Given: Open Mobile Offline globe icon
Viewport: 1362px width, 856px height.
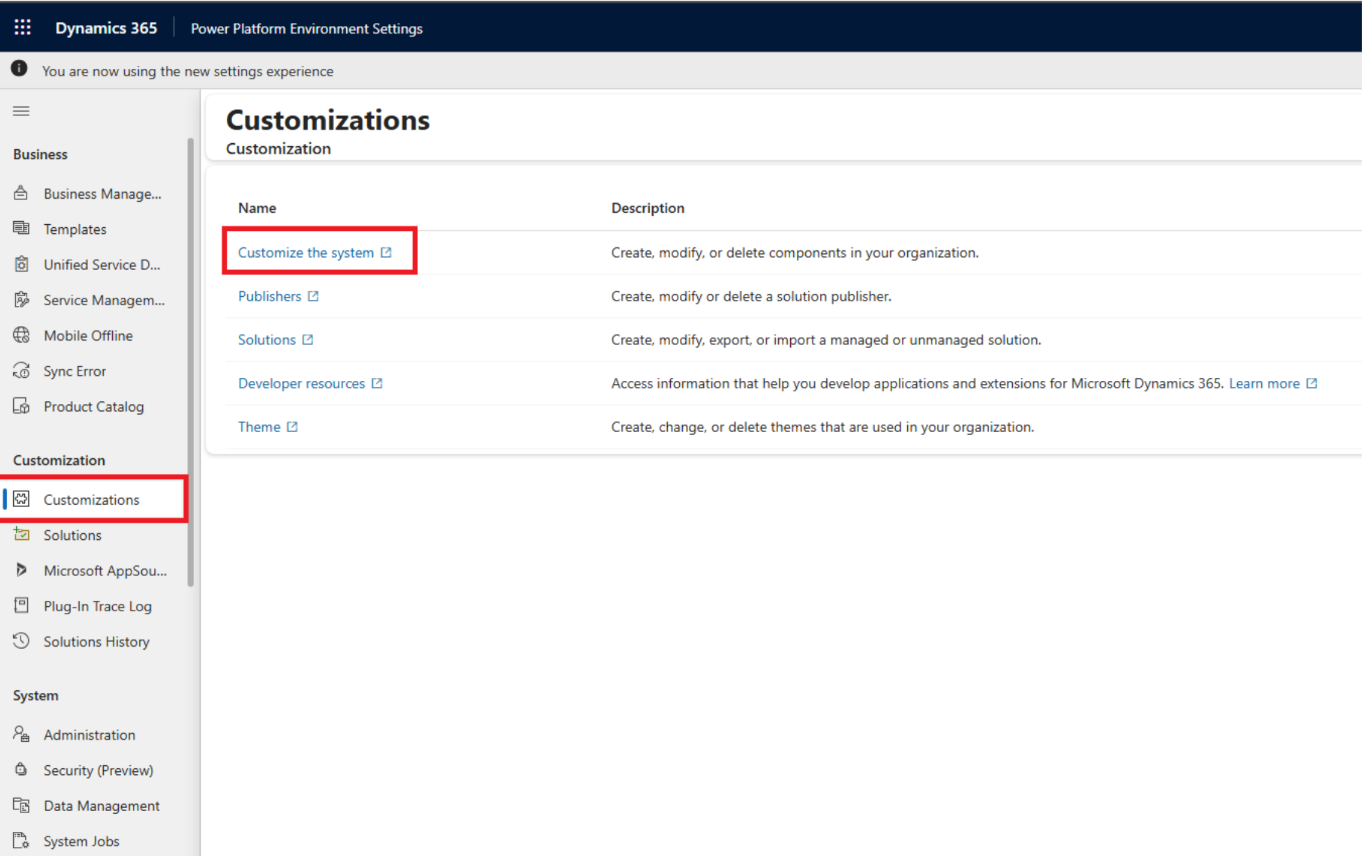Looking at the screenshot, I should pyautogui.click(x=21, y=336).
